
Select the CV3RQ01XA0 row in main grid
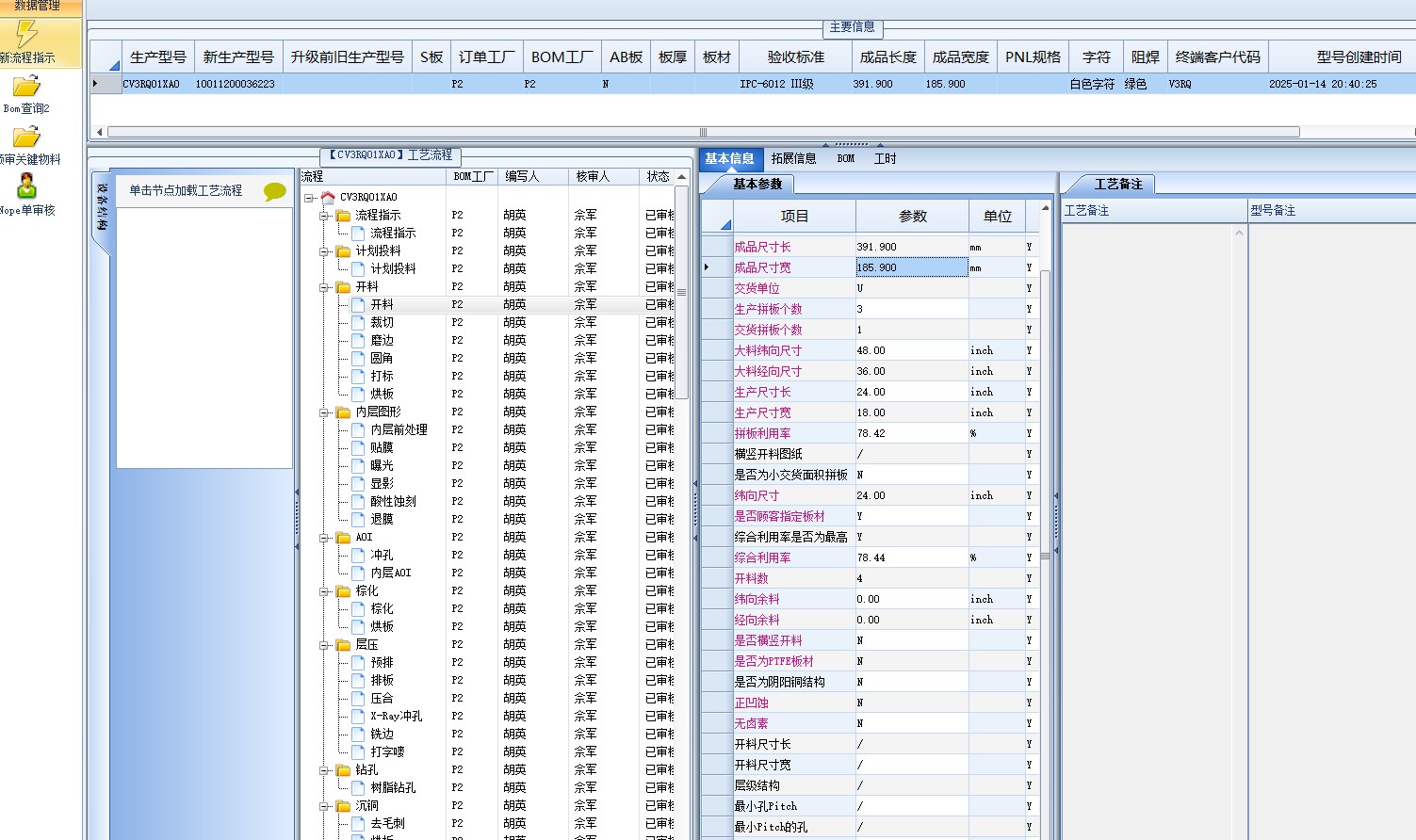pos(753,85)
